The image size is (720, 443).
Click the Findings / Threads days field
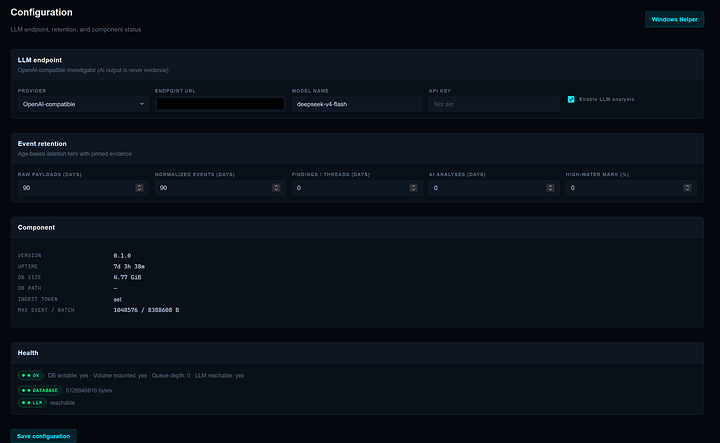357,188
